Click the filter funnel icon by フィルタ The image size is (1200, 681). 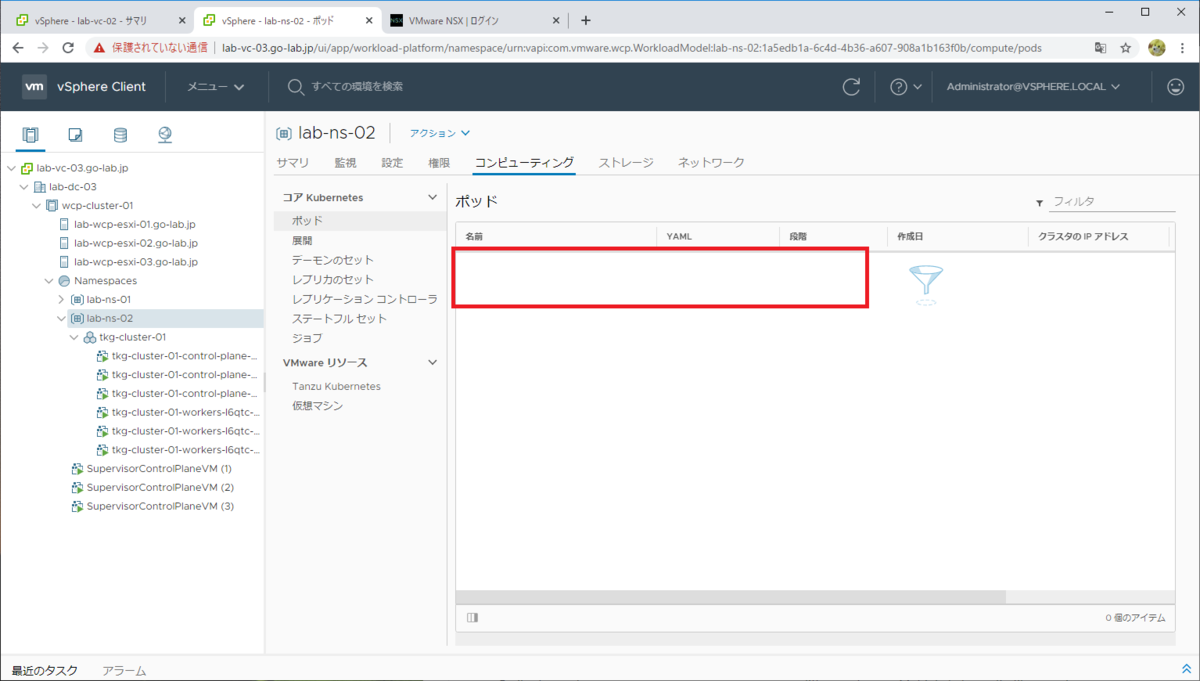tap(1039, 203)
